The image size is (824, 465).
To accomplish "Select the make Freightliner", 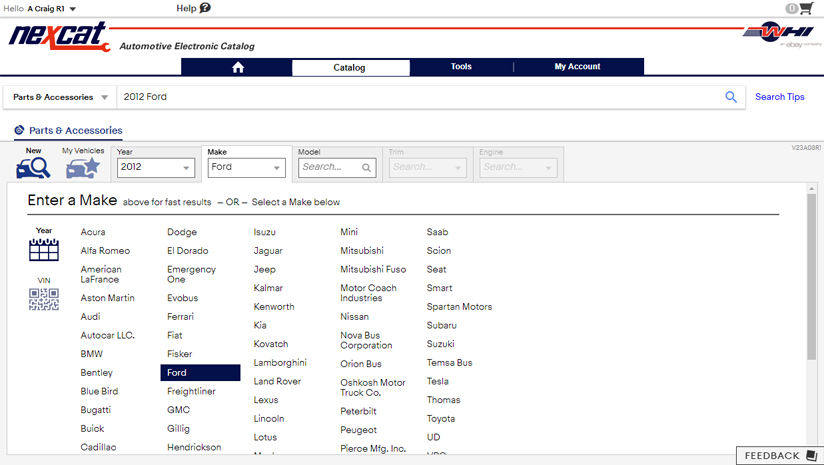I will point(191,391).
